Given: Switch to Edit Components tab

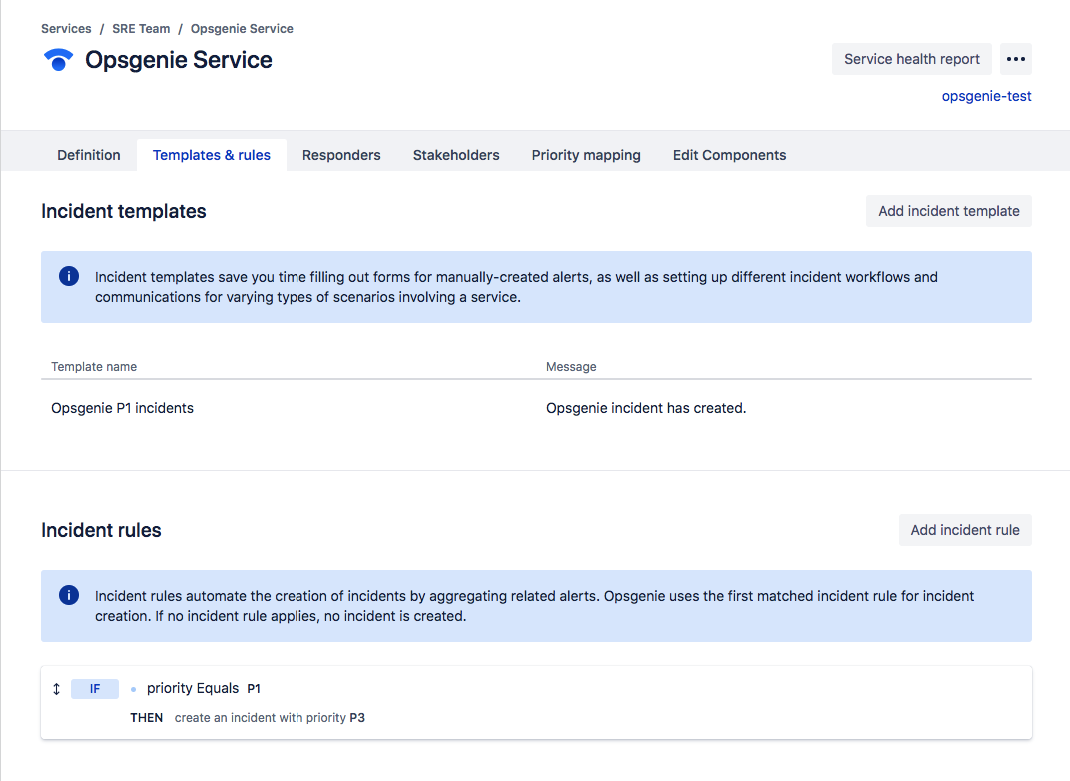Looking at the screenshot, I should tap(729, 155).
